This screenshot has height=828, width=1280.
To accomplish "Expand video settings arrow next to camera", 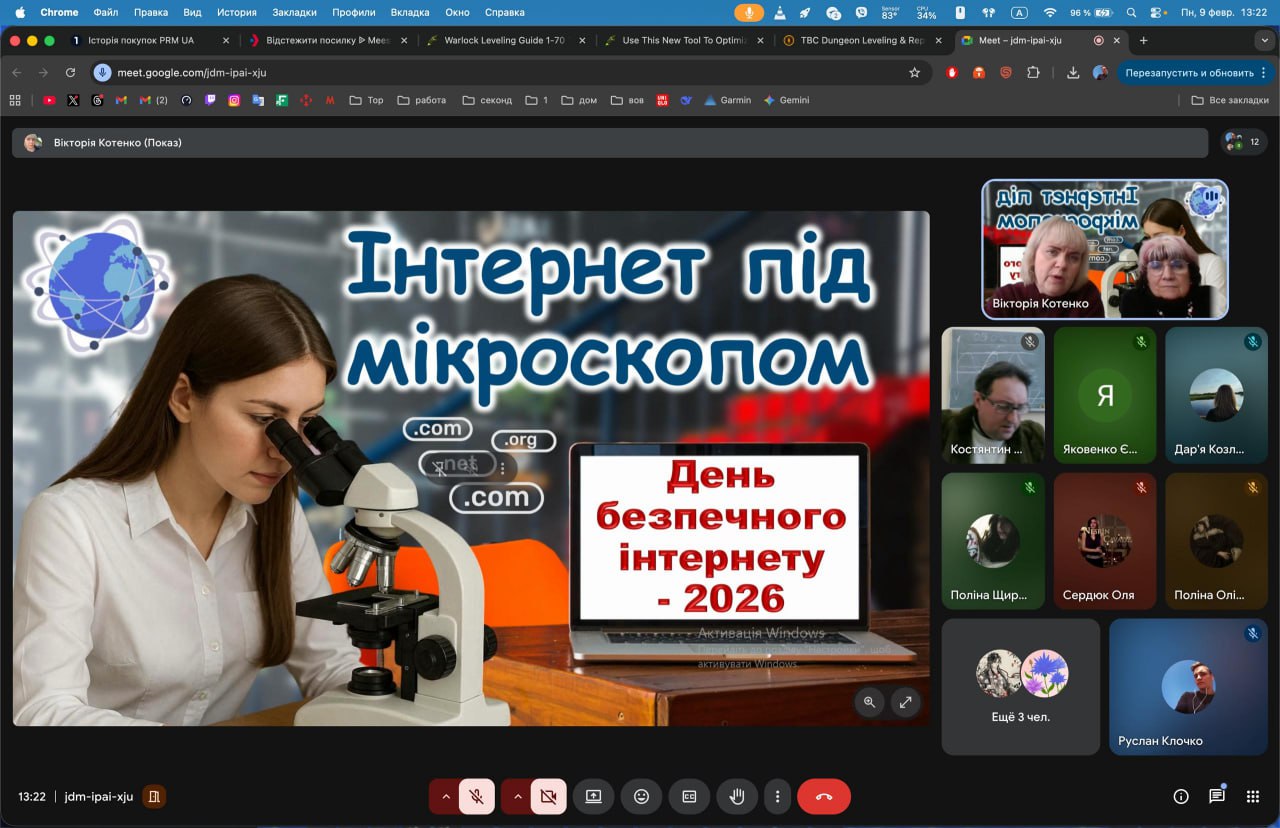I will click(517, 797).
